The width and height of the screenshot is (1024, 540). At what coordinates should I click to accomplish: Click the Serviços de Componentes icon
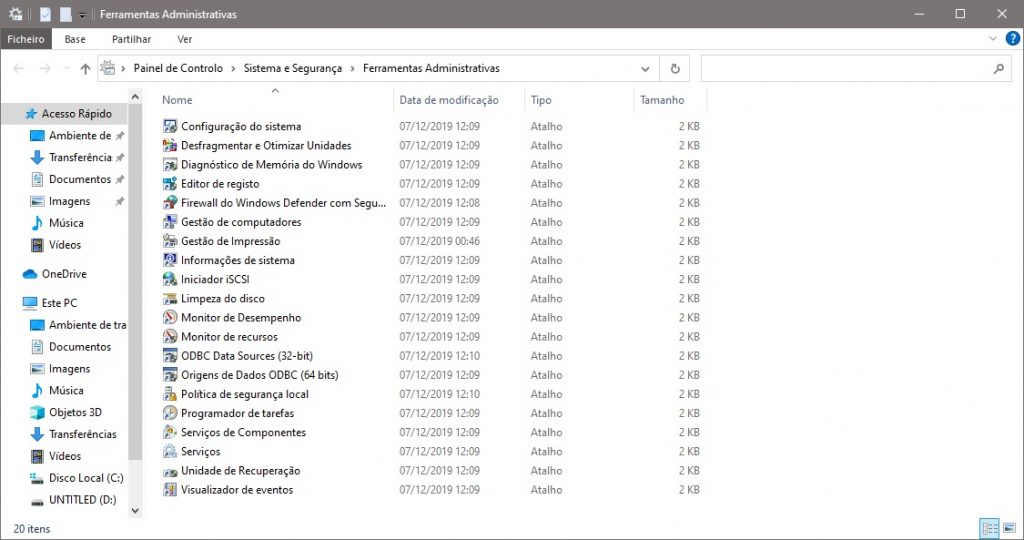(170, 432)
